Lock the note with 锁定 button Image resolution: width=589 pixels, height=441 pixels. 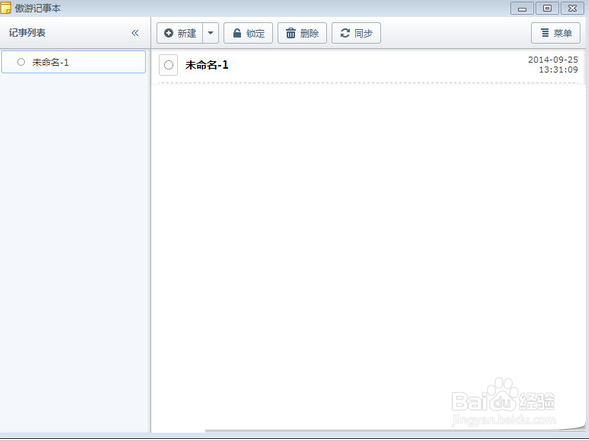point(248,33)
